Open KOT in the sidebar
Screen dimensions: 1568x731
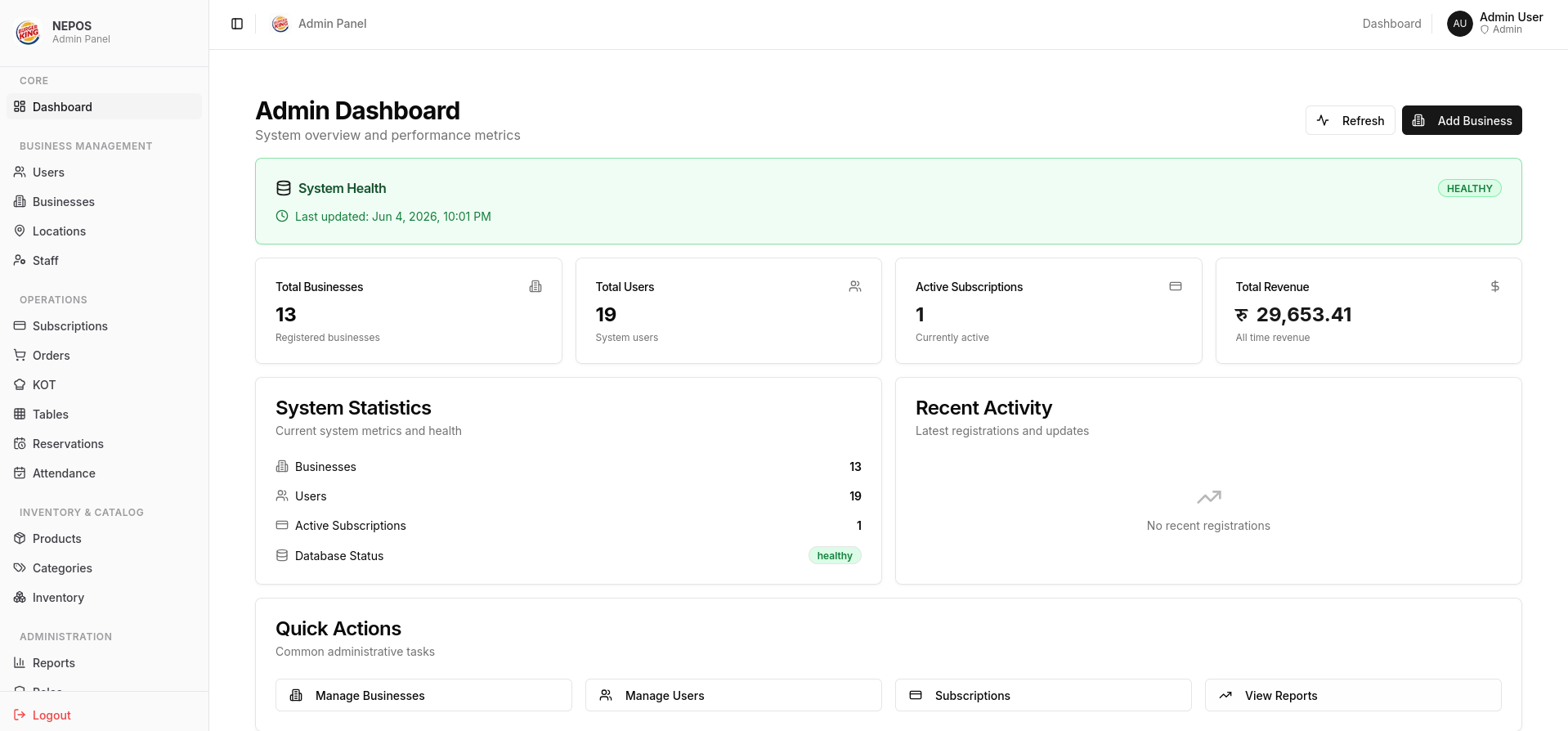(104, 384)
